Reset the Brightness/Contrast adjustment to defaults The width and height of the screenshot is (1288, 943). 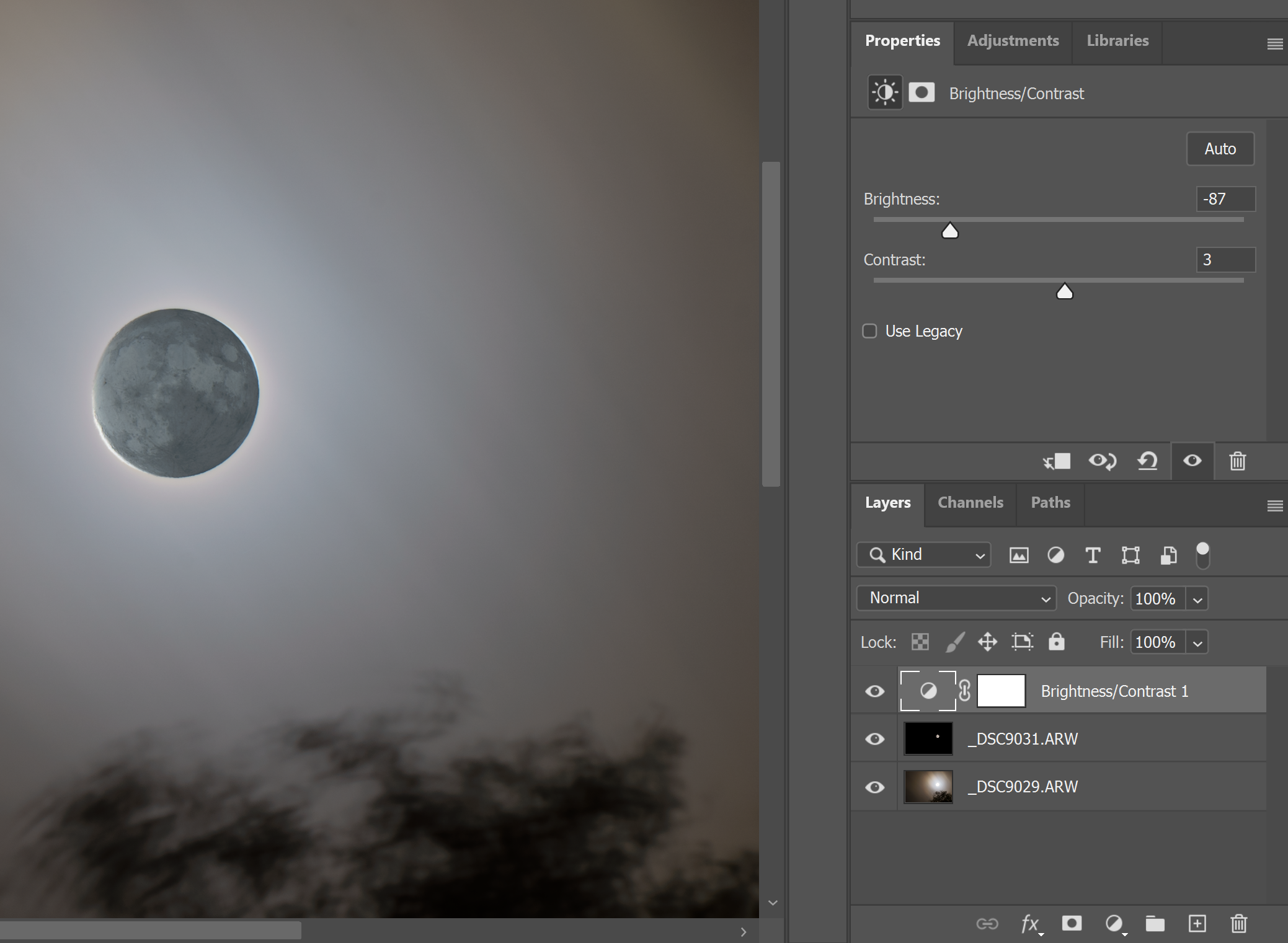(x=1147, y=461)
